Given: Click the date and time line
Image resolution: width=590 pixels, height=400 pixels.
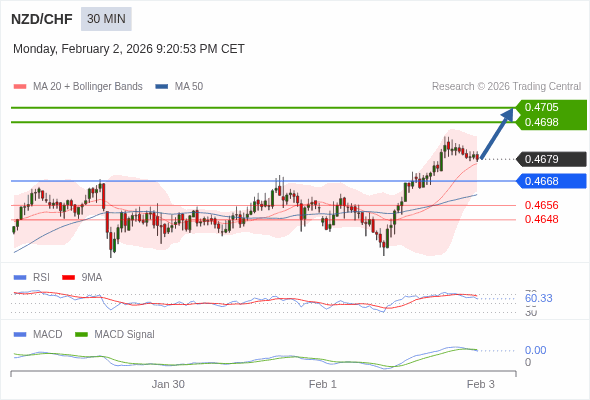Looking at the screenshot, I should [x=129, y=49].
